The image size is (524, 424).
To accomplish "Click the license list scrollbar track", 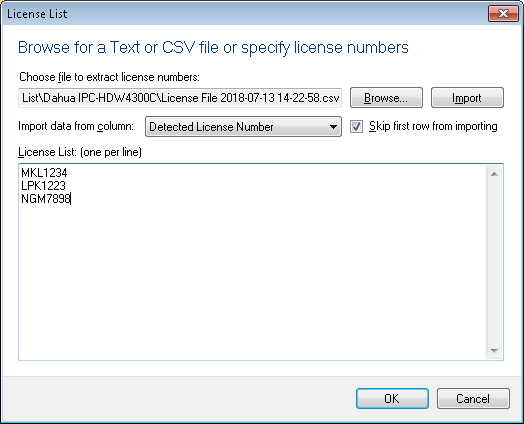I will point(495,262).
